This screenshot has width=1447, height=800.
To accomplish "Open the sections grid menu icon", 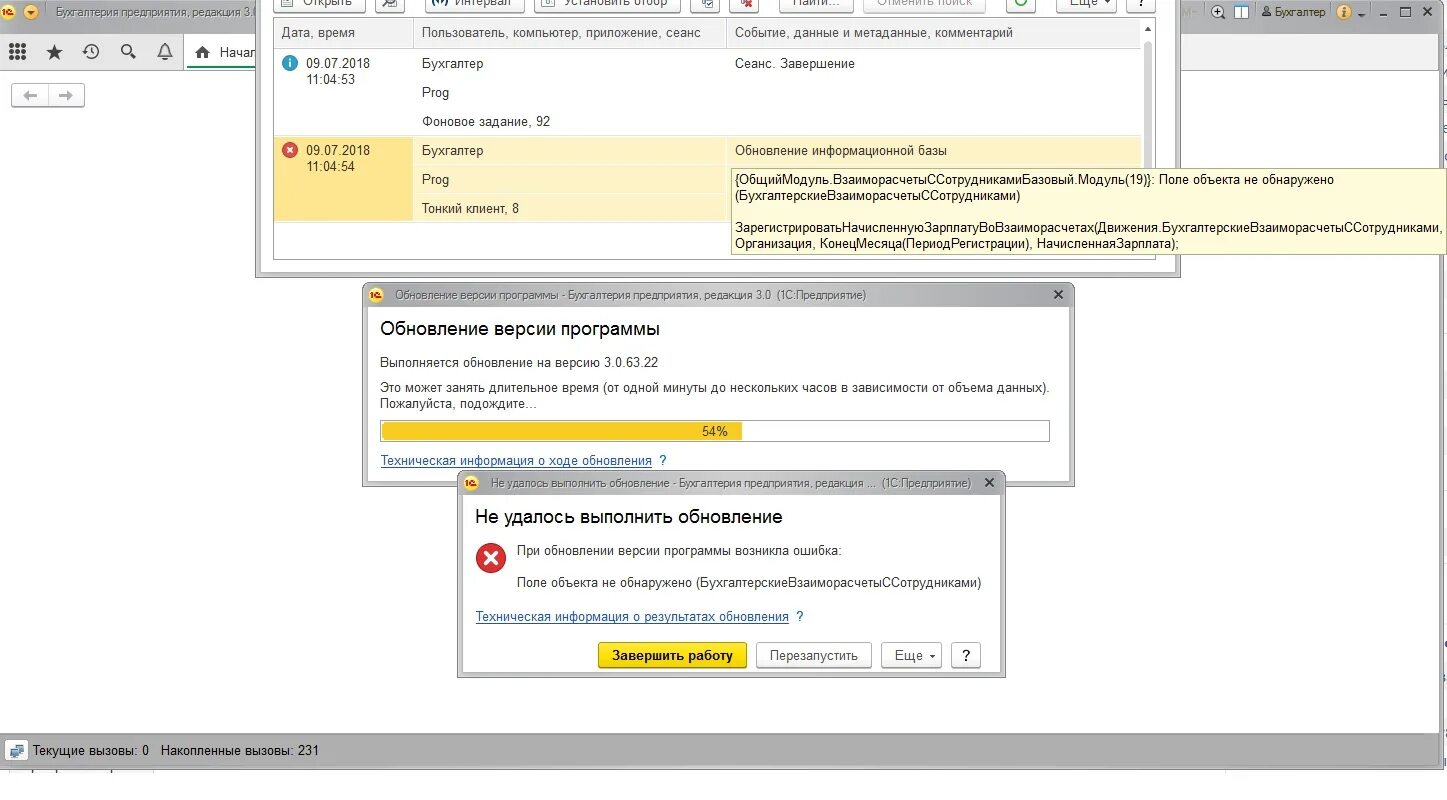I will pos(17,52).
